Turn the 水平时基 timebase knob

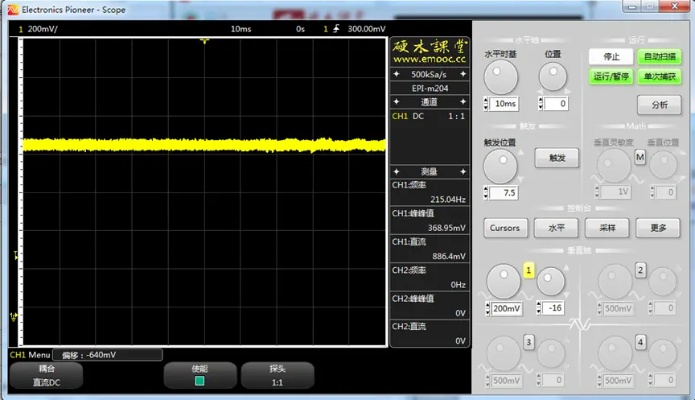502,76
